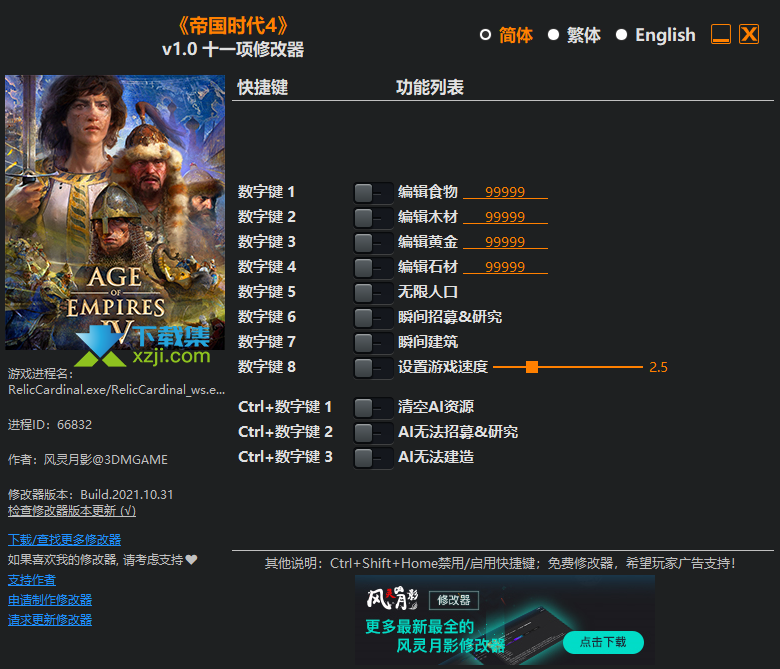Open the 申请制作修改器 link

pos(50,600)
